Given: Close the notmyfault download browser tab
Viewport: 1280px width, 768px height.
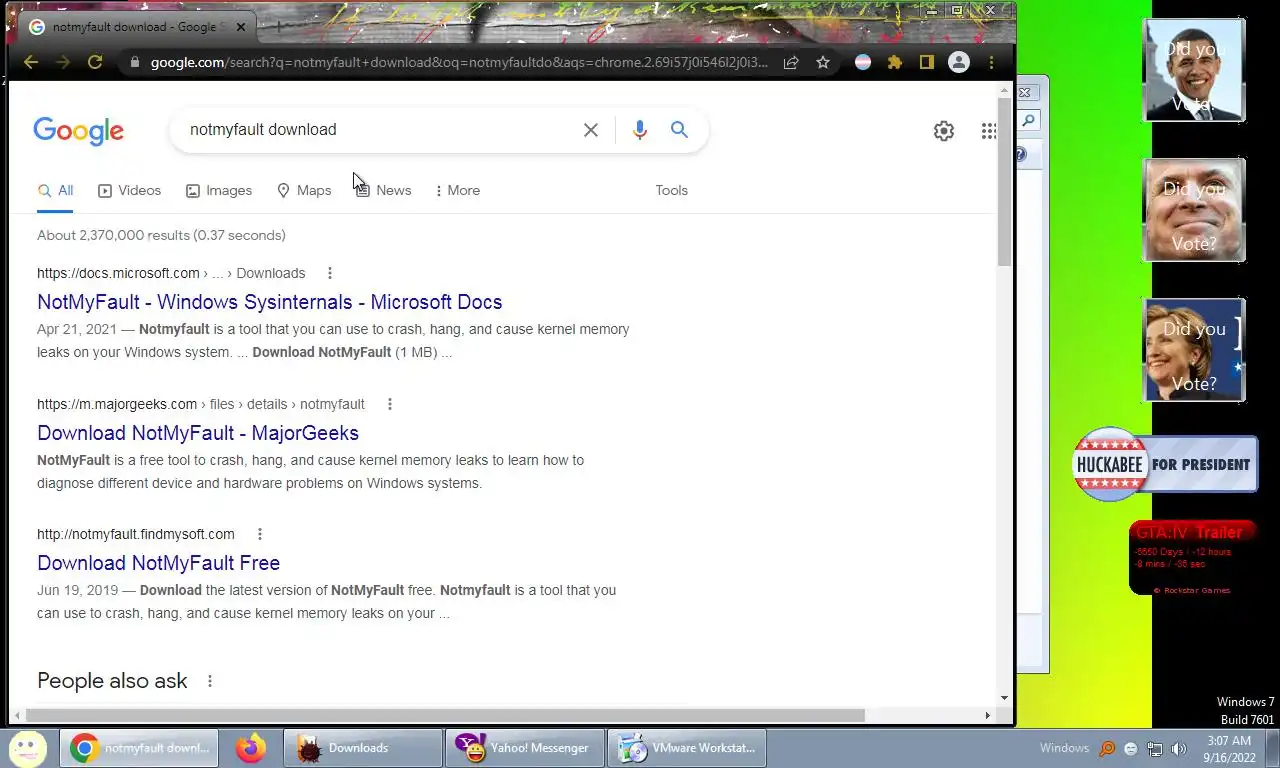Looking at the screenshot, I should [241, 27].
